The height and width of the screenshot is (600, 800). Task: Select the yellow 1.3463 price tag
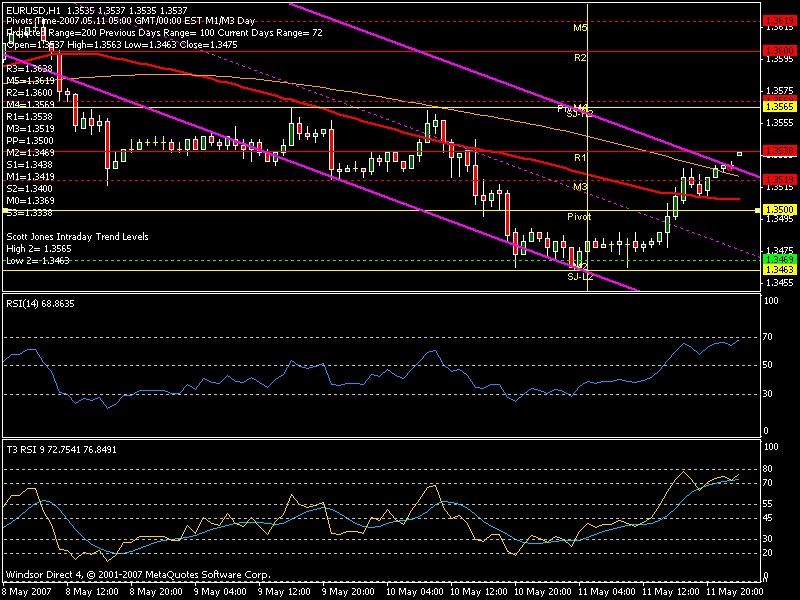[777, 270]
